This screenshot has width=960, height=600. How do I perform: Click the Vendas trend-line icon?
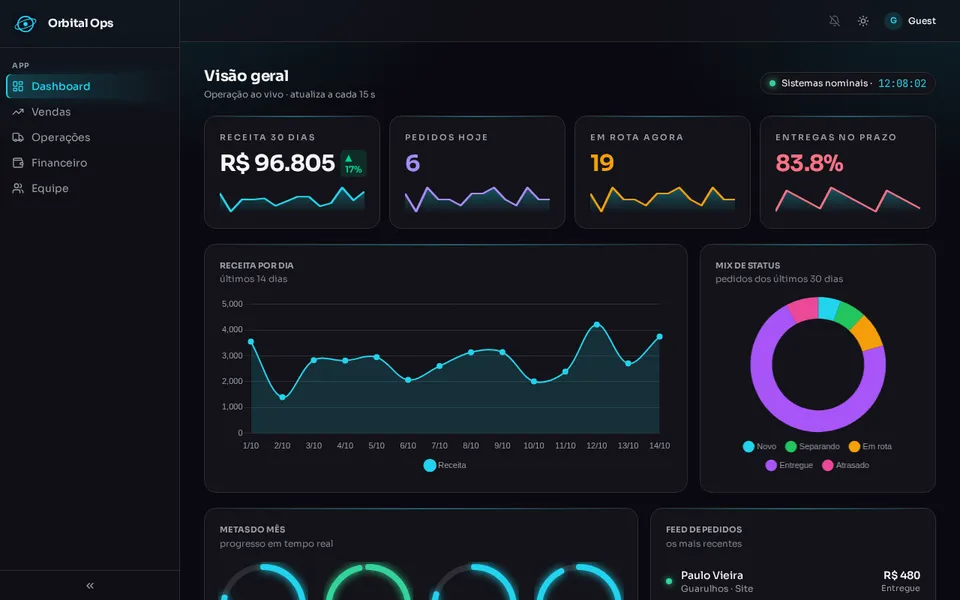pos(18,112)
